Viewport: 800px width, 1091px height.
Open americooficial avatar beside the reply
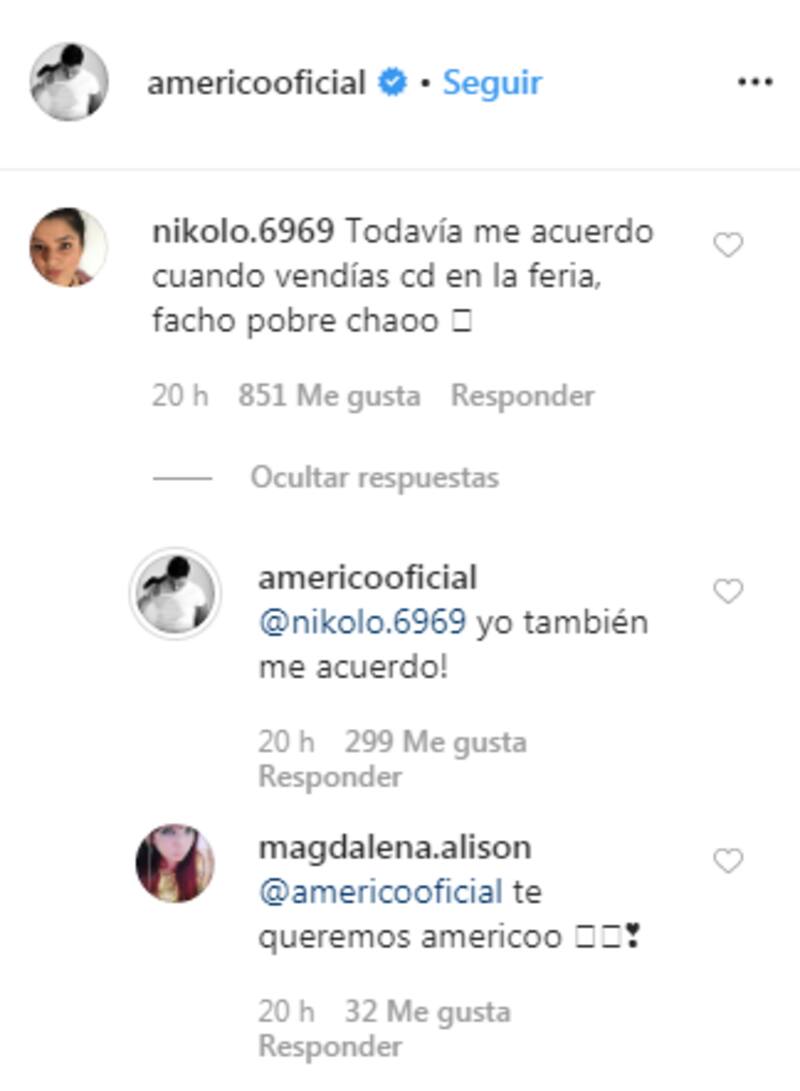click(x=175, y=594)
